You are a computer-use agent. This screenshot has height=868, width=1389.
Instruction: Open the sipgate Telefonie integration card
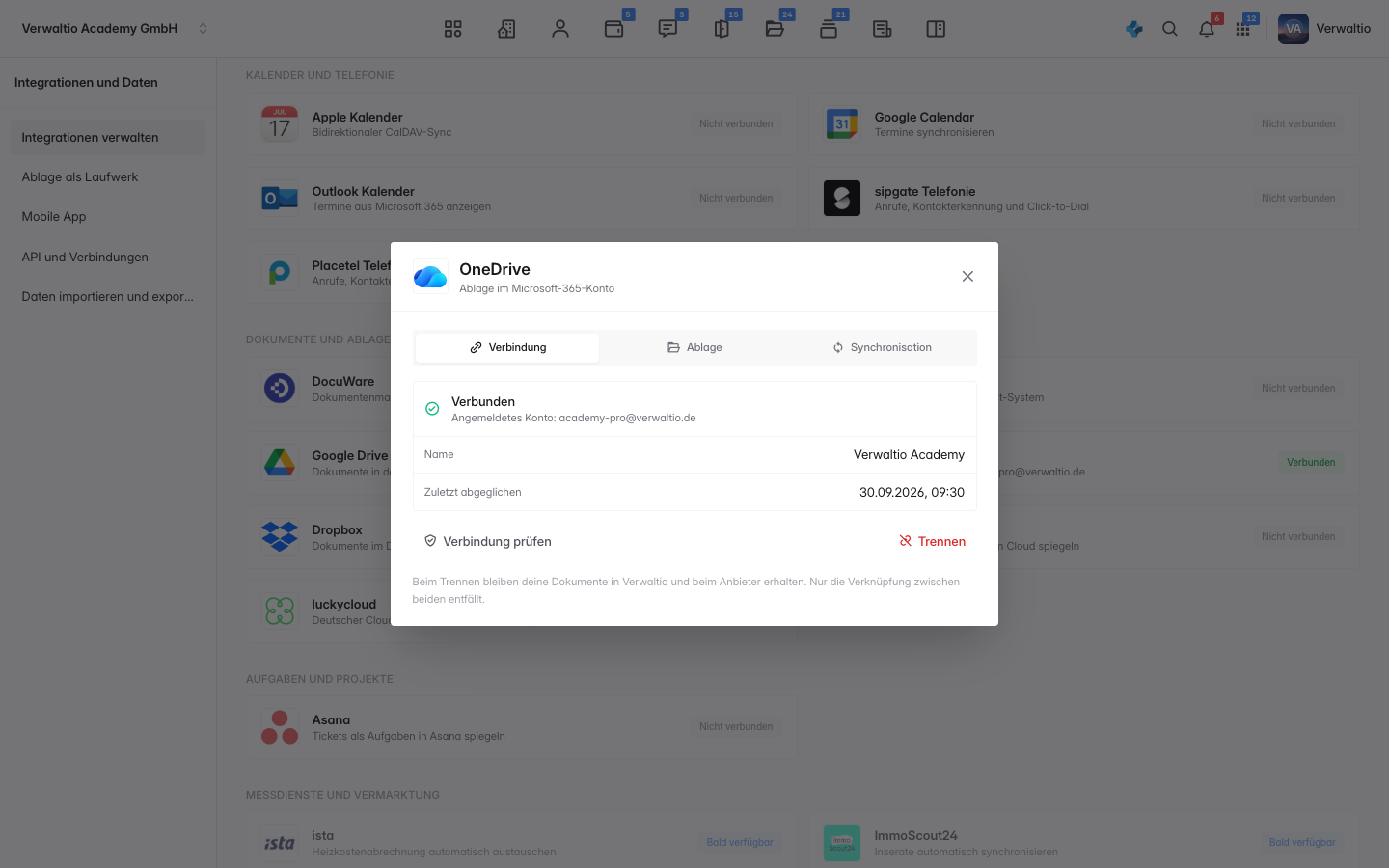coord(1084,199)
